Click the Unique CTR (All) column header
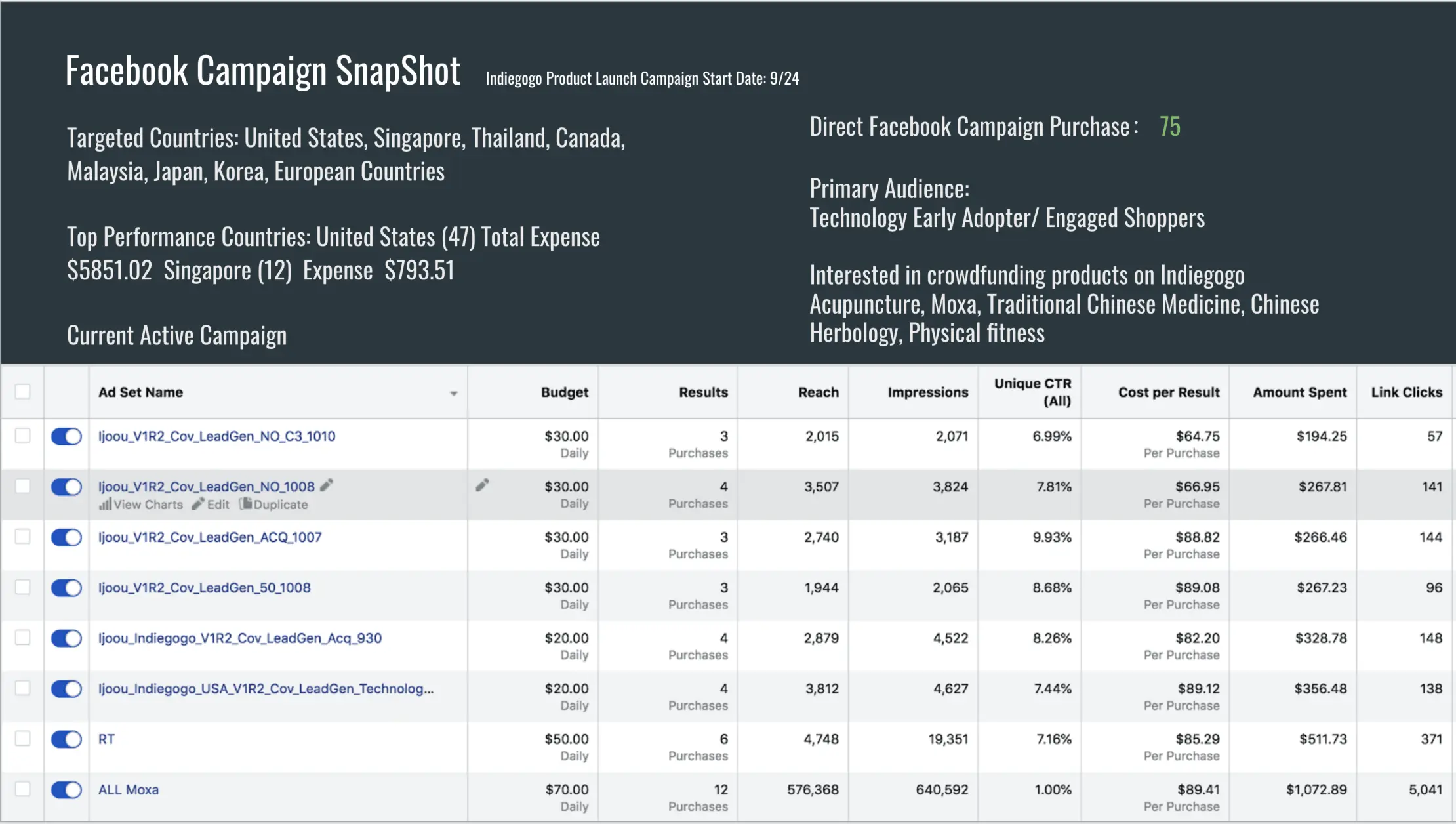The width and height of the screenshot is (1456, 824). (x=1032, y=392)
